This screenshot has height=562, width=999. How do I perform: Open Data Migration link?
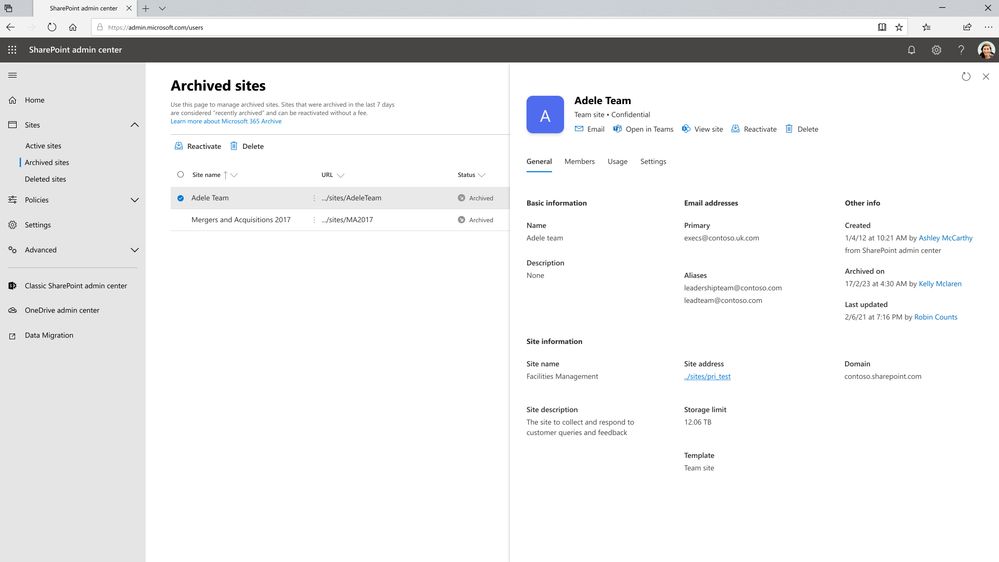(x=49, y=335)
